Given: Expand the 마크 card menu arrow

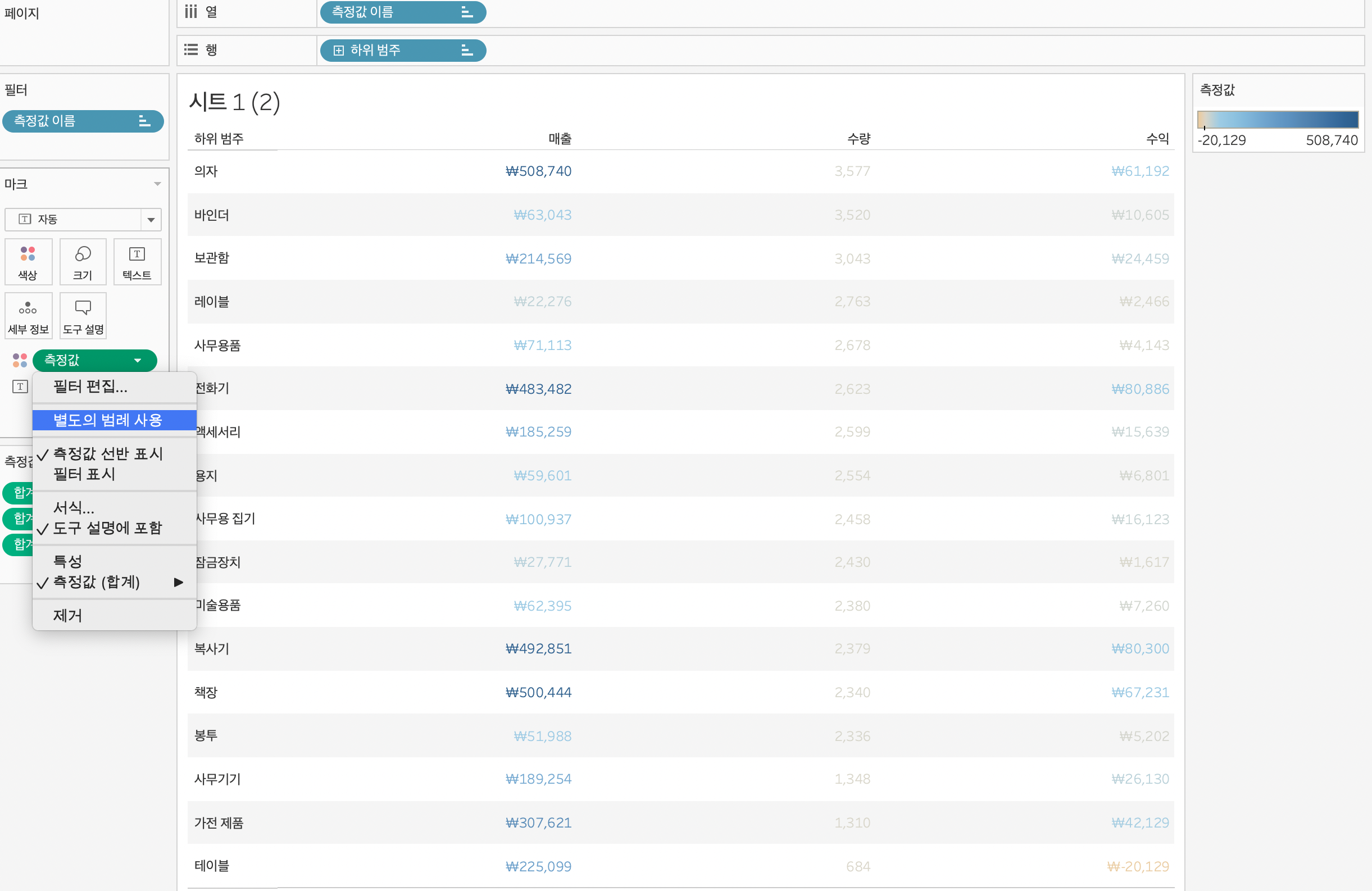Looking at the screenshot, I should (x=157, y=184).
